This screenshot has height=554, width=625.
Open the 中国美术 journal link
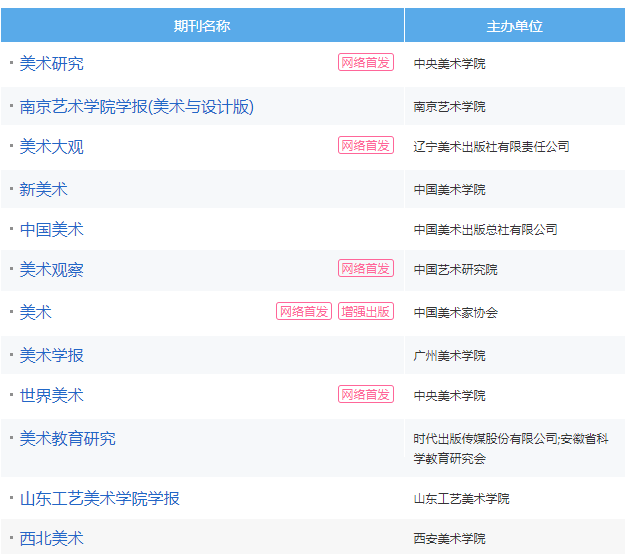[51, 230]
